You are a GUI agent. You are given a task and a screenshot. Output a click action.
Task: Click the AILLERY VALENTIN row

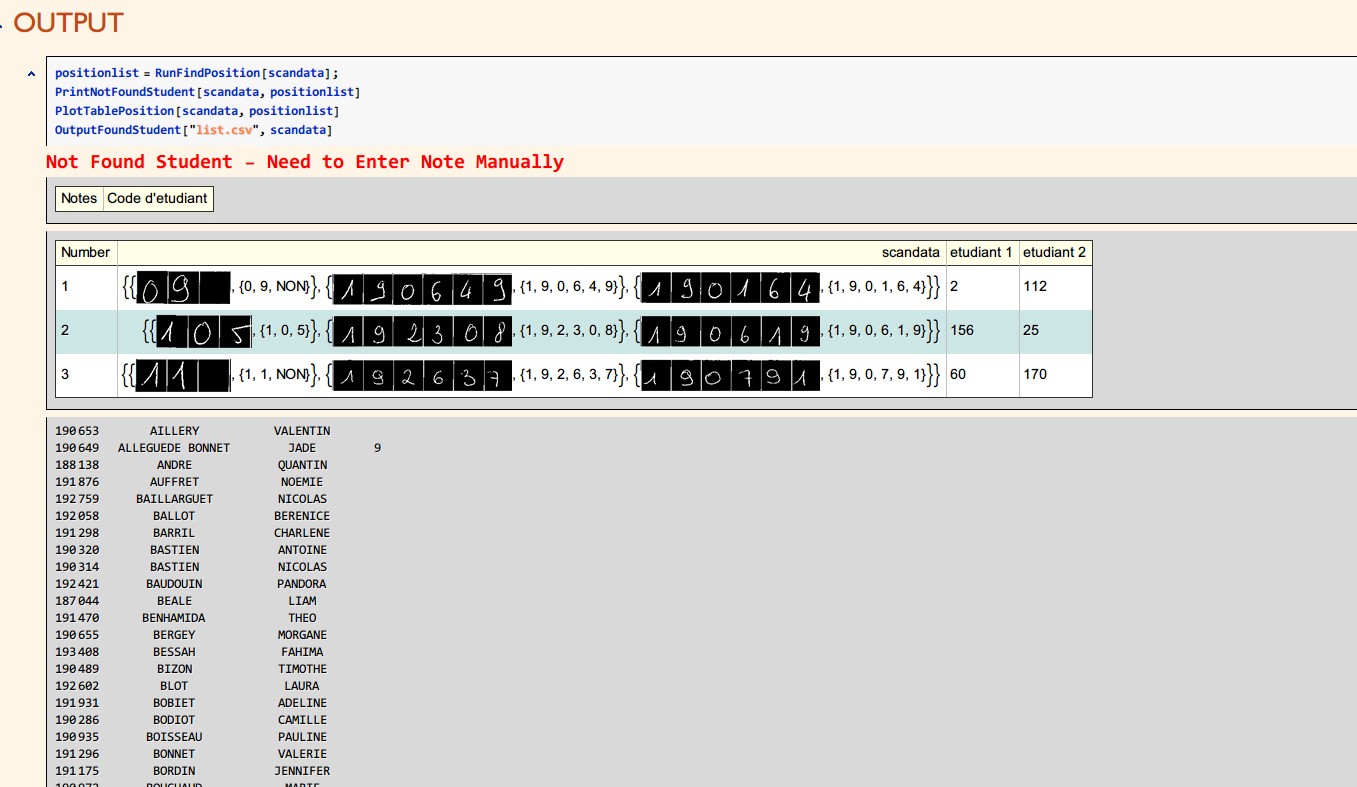point(192,431)
